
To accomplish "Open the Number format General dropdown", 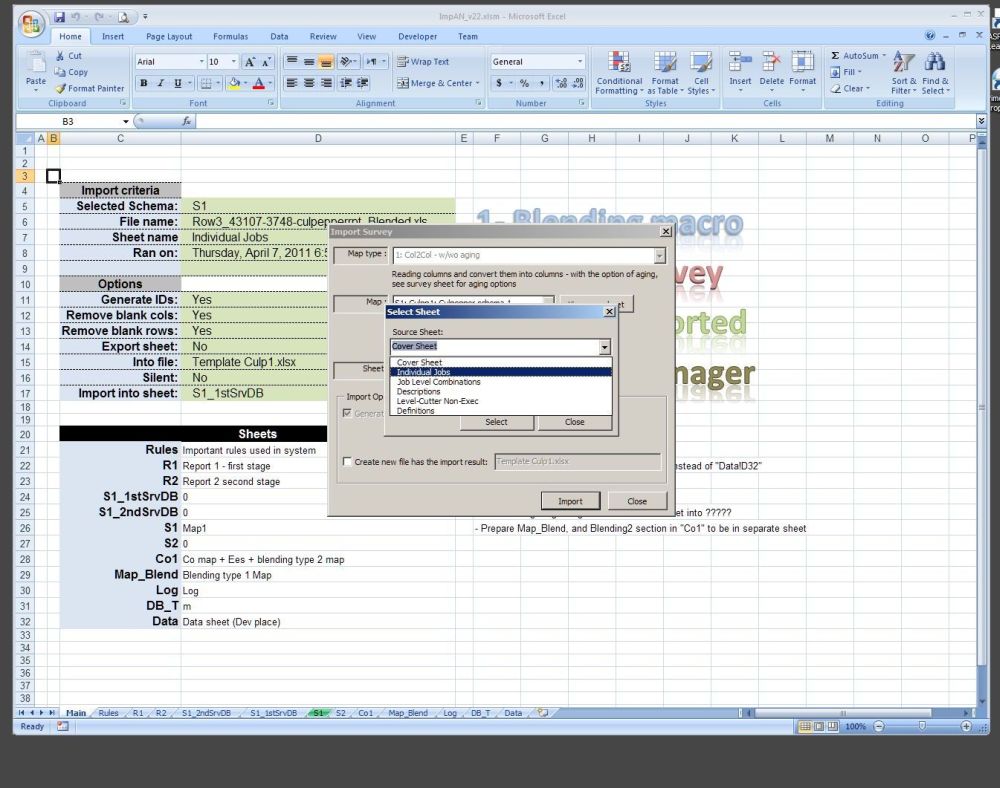I will [579, 62].
